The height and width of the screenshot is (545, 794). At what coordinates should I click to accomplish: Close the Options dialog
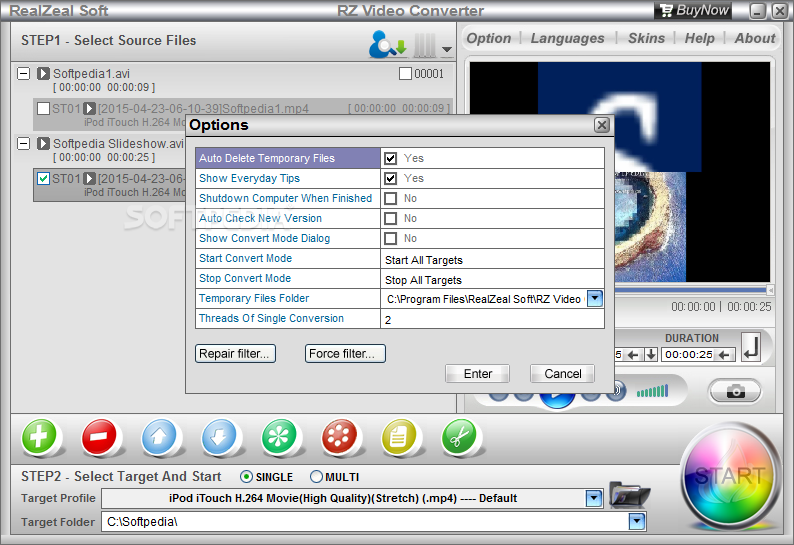tap(602, 125)
